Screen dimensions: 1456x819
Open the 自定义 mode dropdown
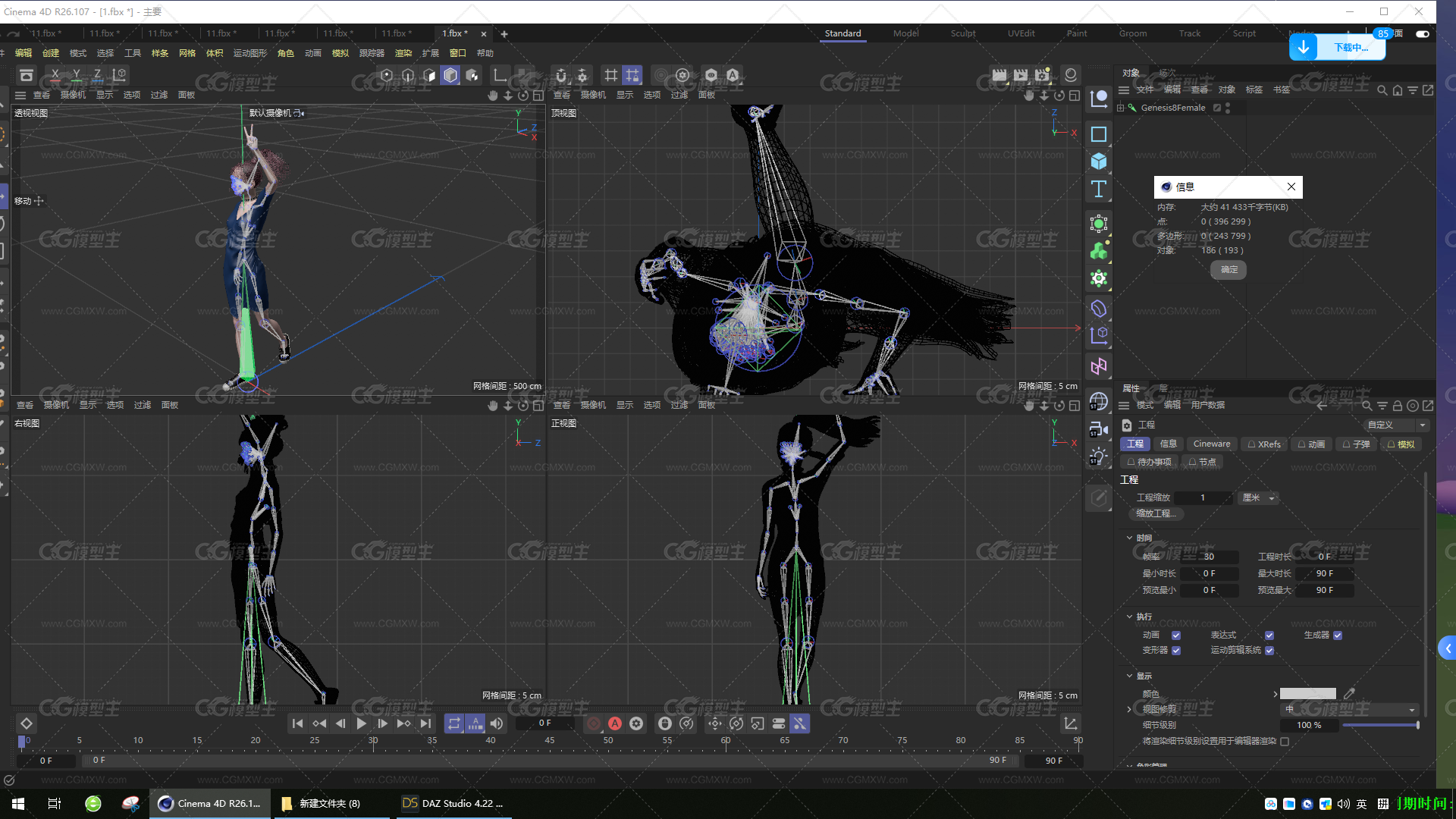pos(1395,425)
